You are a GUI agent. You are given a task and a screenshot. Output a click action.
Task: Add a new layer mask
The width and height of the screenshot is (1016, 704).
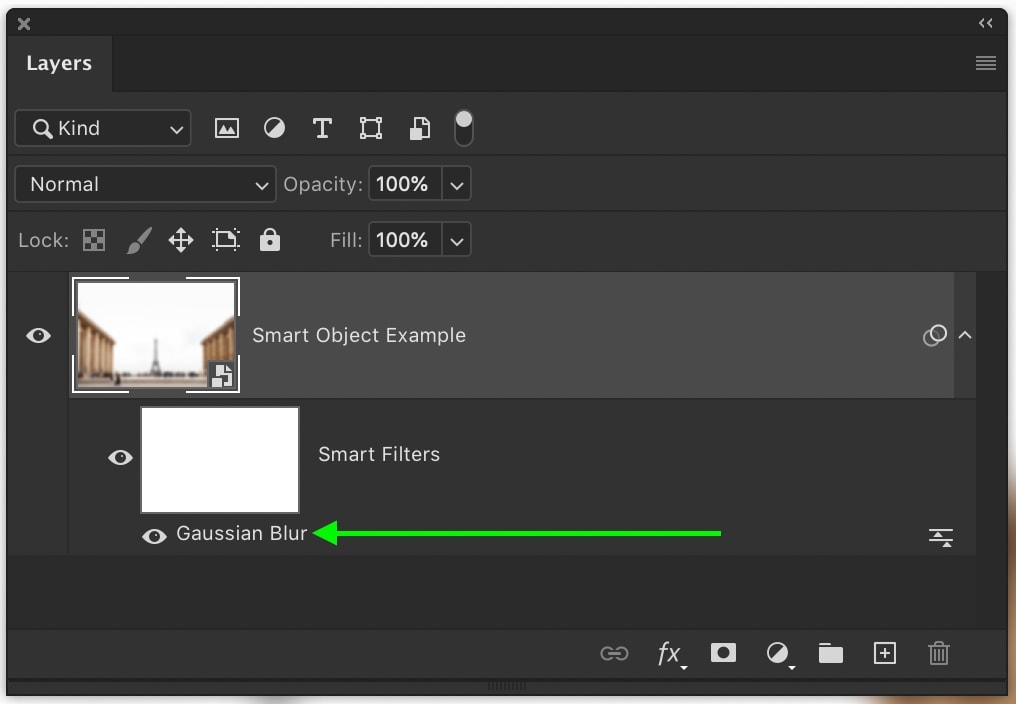(x=723, y=653)
